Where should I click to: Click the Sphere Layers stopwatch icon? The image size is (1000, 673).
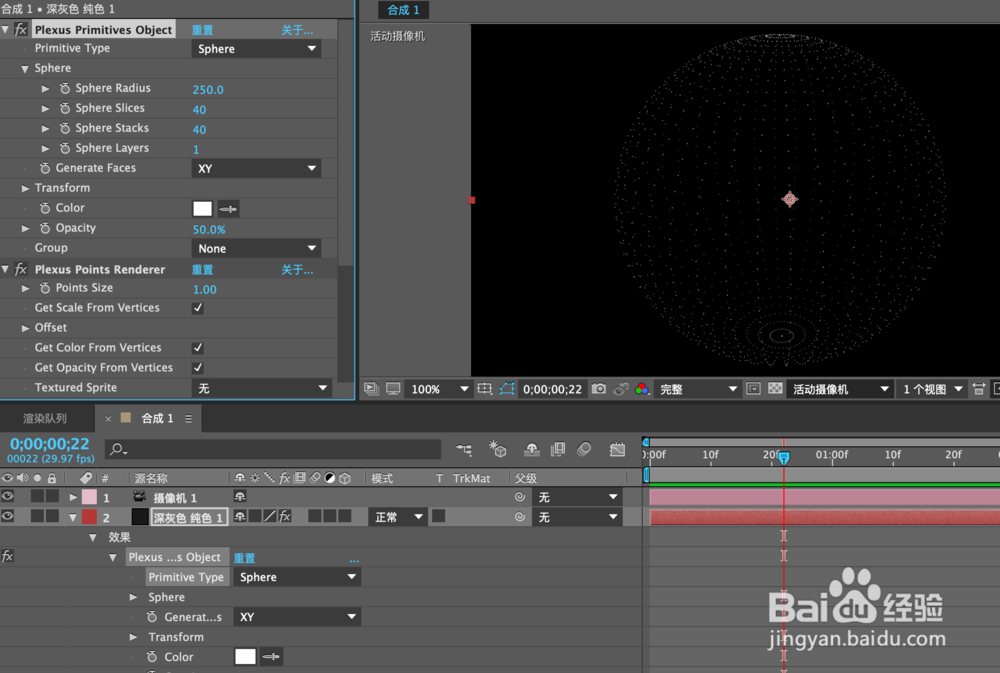(x=64, y=148)
